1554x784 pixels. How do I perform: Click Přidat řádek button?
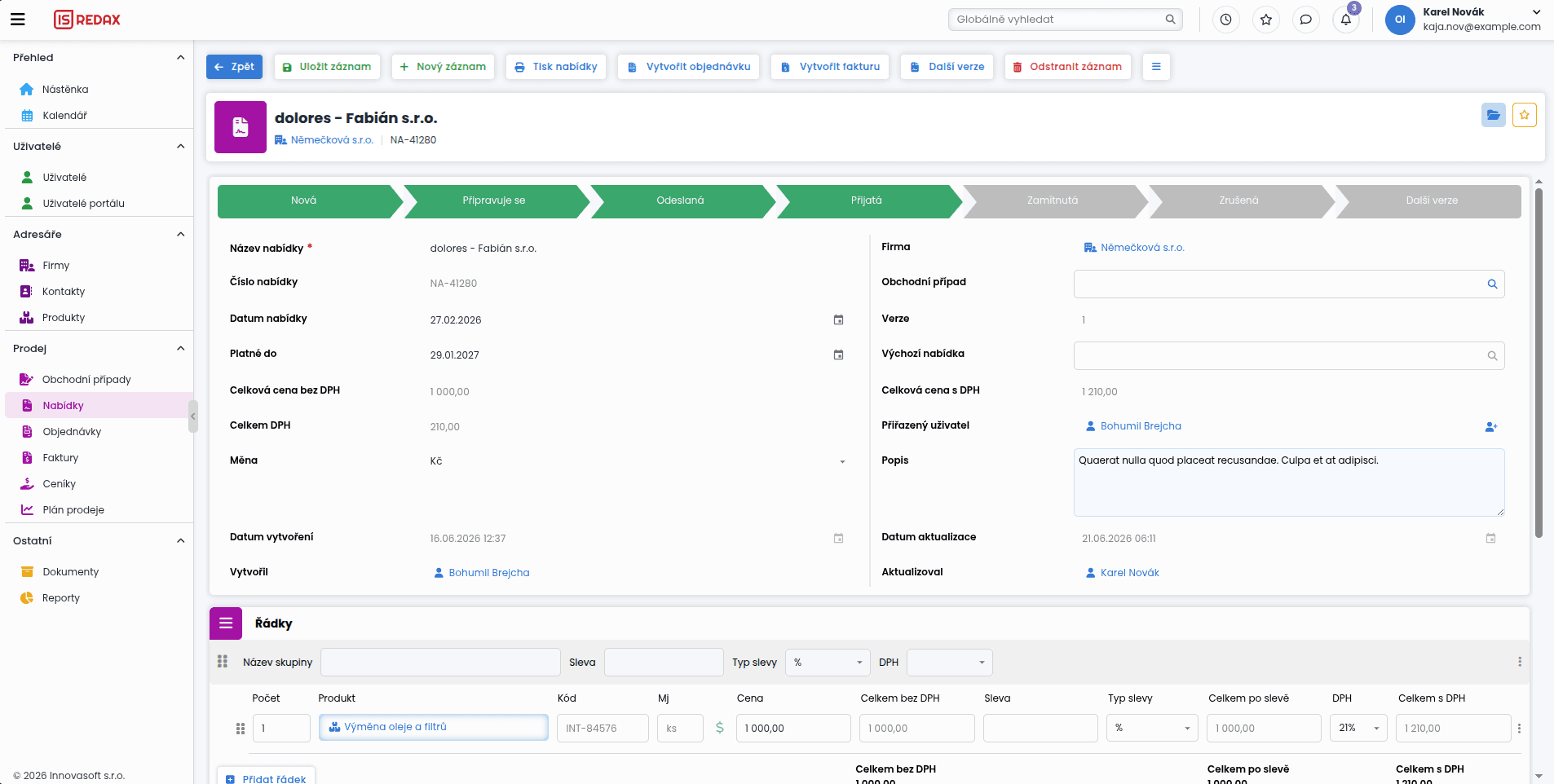coord(266,776)
